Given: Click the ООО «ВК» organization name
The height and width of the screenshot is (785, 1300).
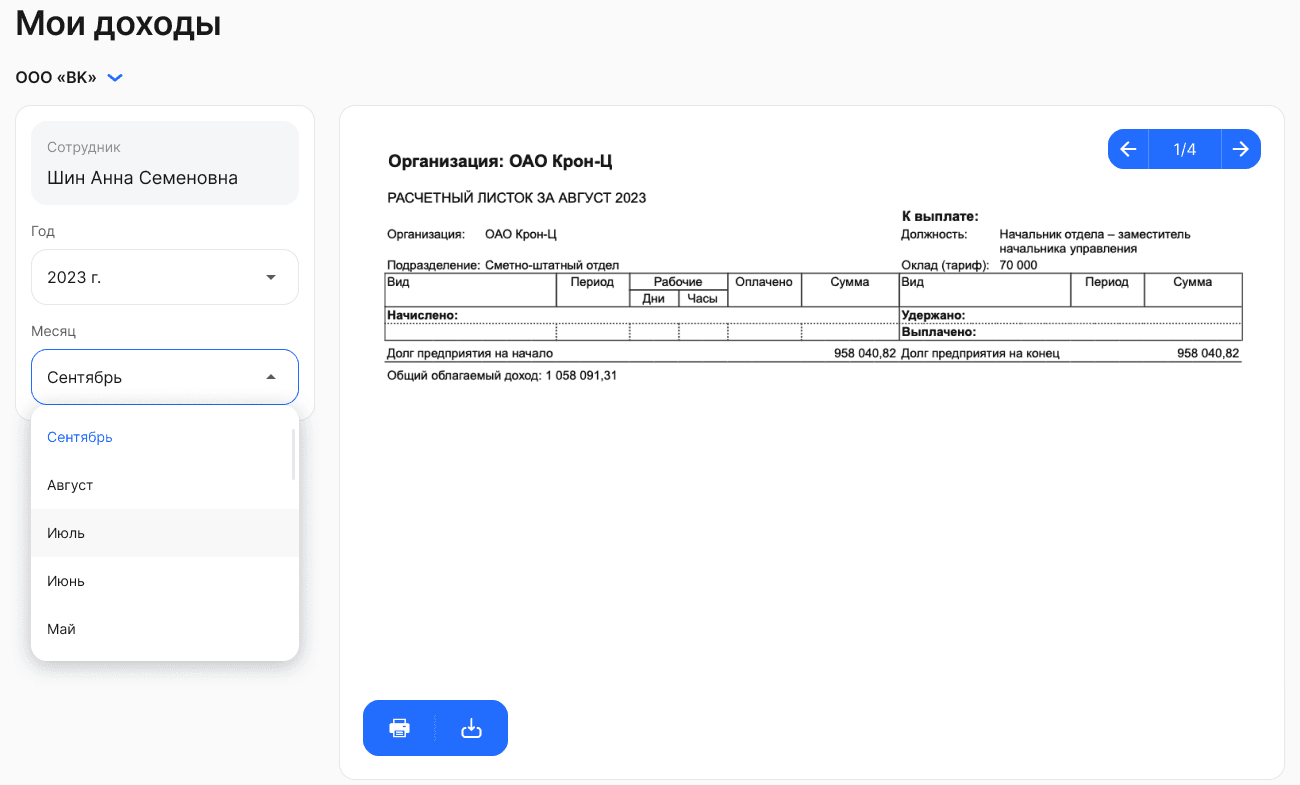Looking at the screenshot, I should click(x=56, y=77).
